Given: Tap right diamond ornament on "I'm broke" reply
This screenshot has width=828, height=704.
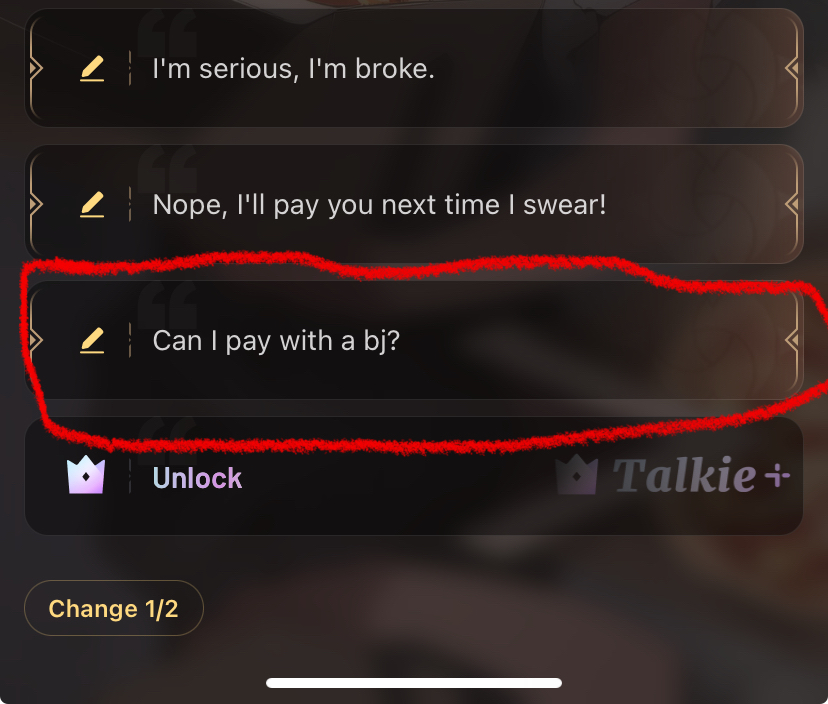Looking at the screenshot, I should (791, 68).
